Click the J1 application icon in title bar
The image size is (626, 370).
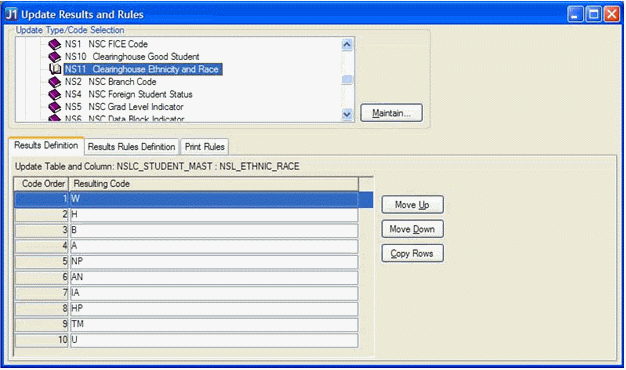coord(12,14)
